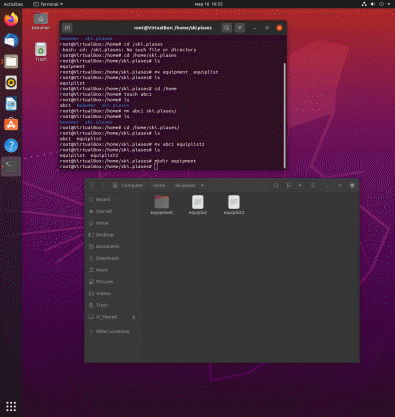Click the new tab button in Terminal
This screenshot has width=395, height=417.
click(x=67, y=28)
